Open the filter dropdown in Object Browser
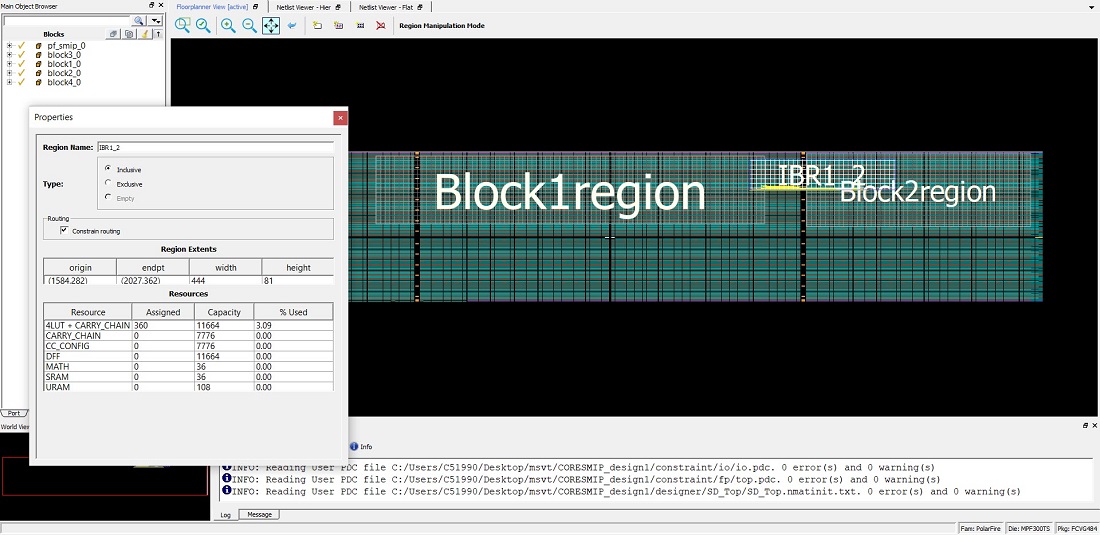Image resolution: width=1100 pixels, height=535 pixels. click(156, 20)
